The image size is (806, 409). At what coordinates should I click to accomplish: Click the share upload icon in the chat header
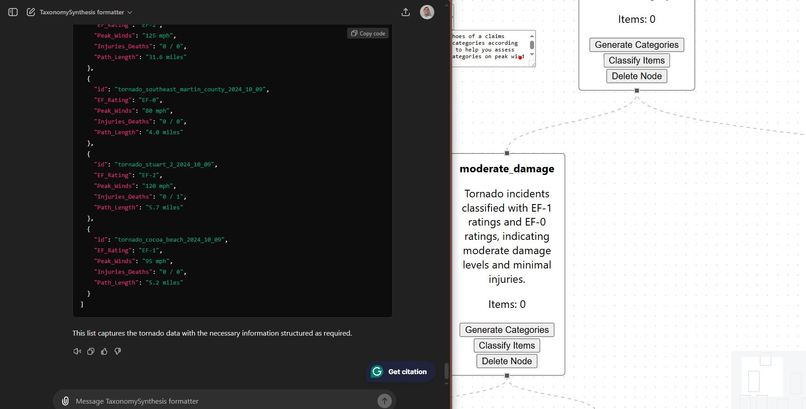click(406, 12)
